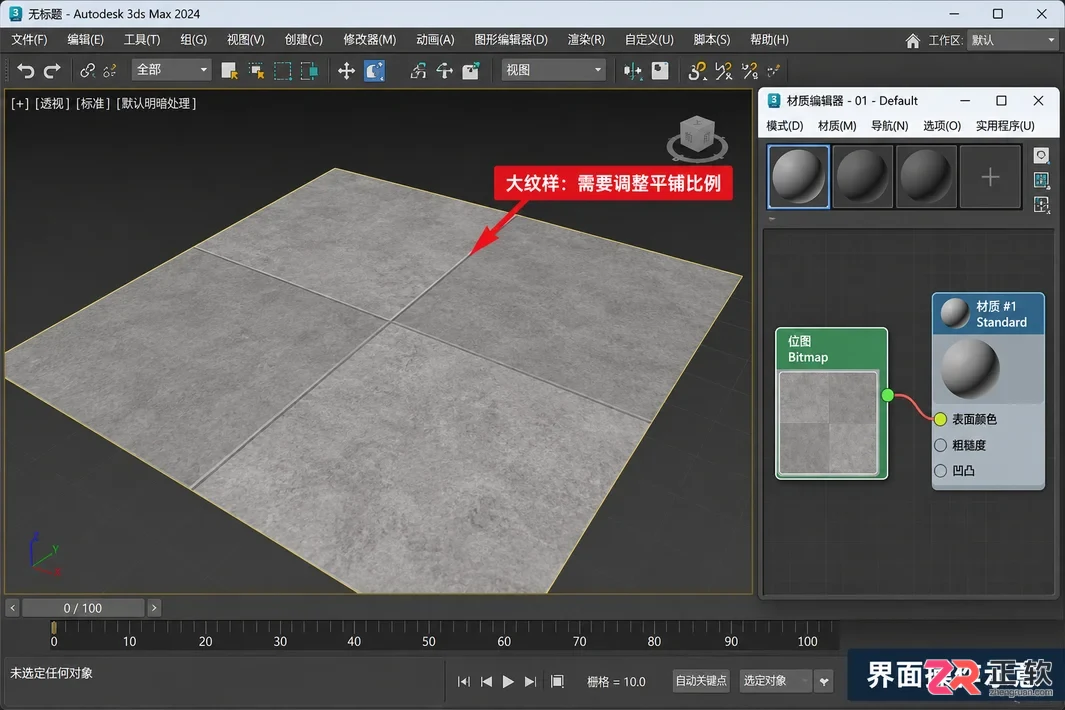Select the highlighted Rotate tool
Image resolution: width=1065 pixels, height=710 pixels.
tap(374, 71)
